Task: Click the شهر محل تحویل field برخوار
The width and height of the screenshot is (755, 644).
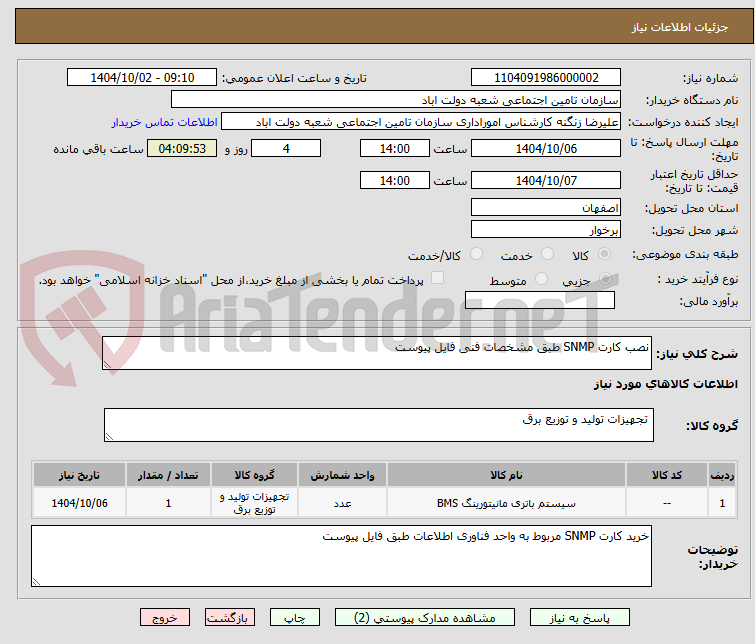Action: pos(546,230)
